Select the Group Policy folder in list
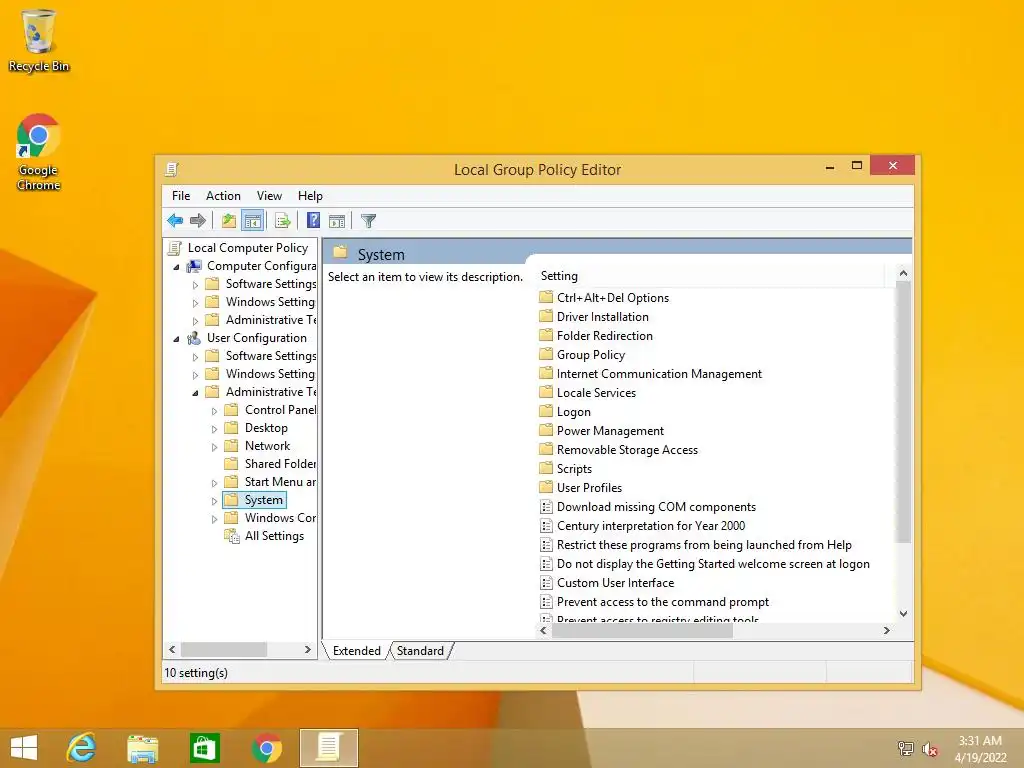Image resolution: width=1024 pixels, height=768 pixels. pyautogui.click(x=582, y=355)
